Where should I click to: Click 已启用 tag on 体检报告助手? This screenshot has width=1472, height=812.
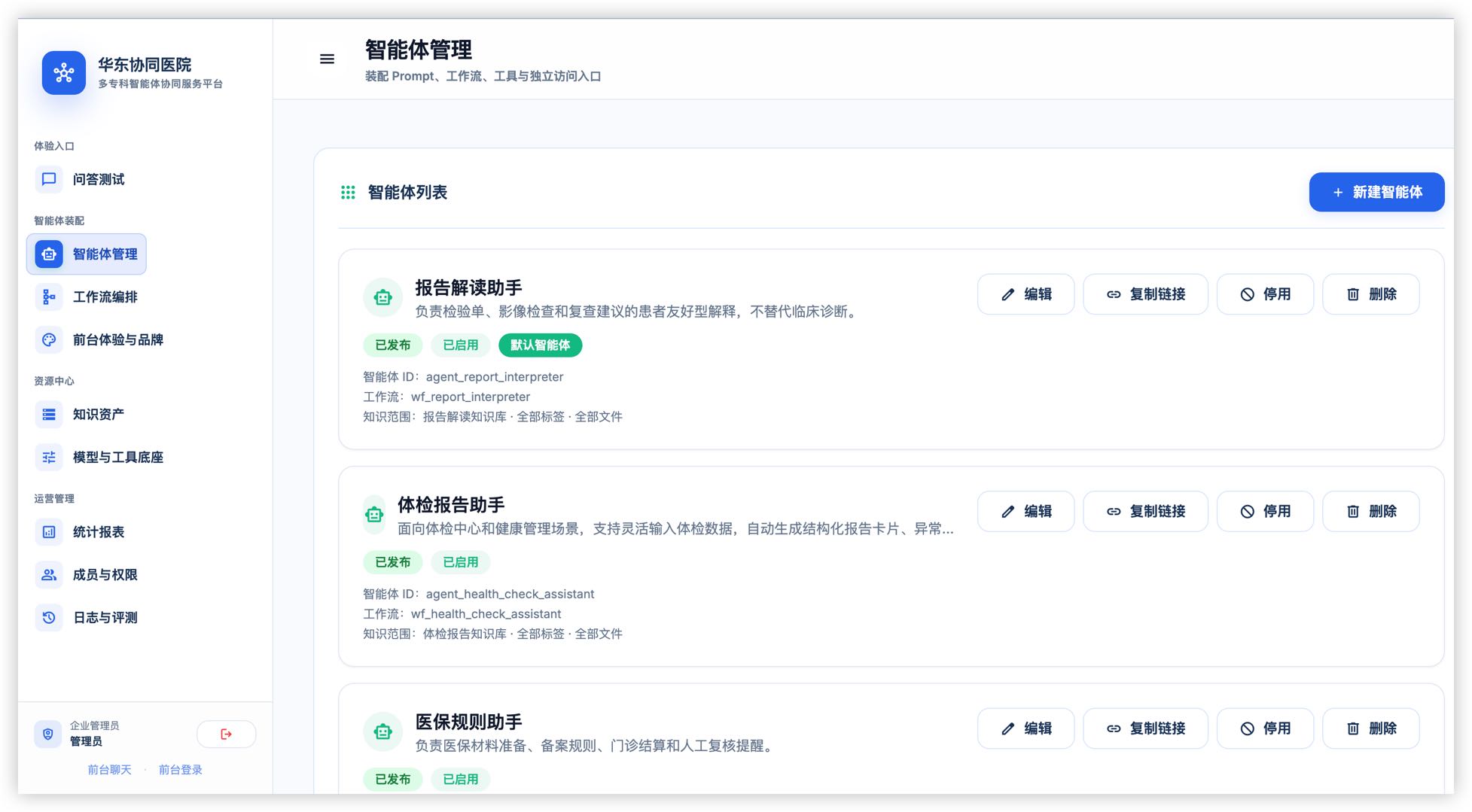point(461,562)
